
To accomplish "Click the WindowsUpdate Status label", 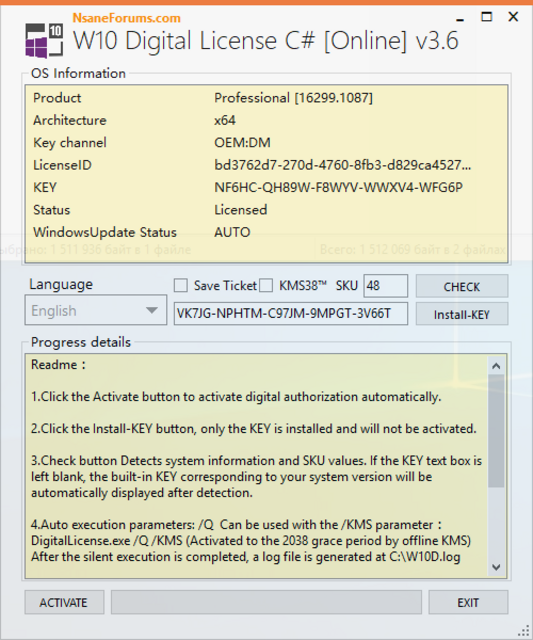I will coord(105,232).
